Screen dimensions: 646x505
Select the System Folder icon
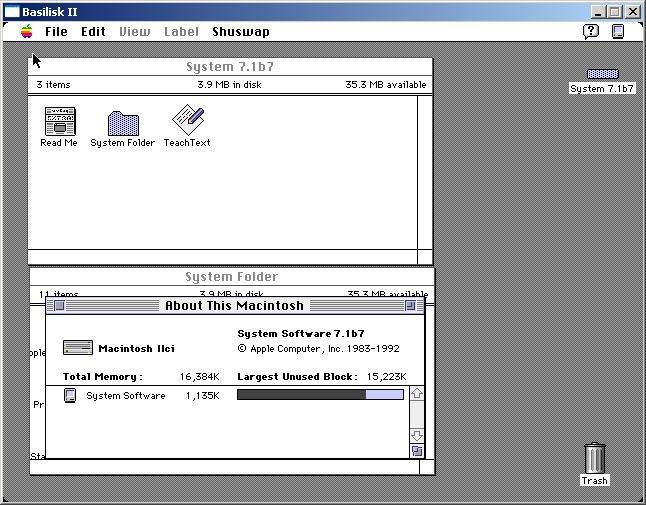(123, 123)
